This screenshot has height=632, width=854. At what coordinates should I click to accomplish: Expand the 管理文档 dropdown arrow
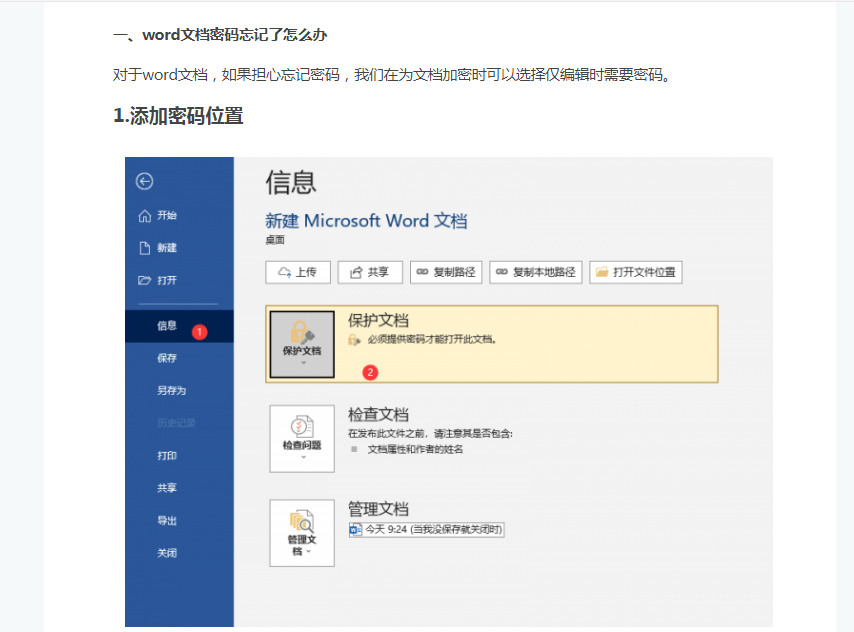click(x=308, y=550)
